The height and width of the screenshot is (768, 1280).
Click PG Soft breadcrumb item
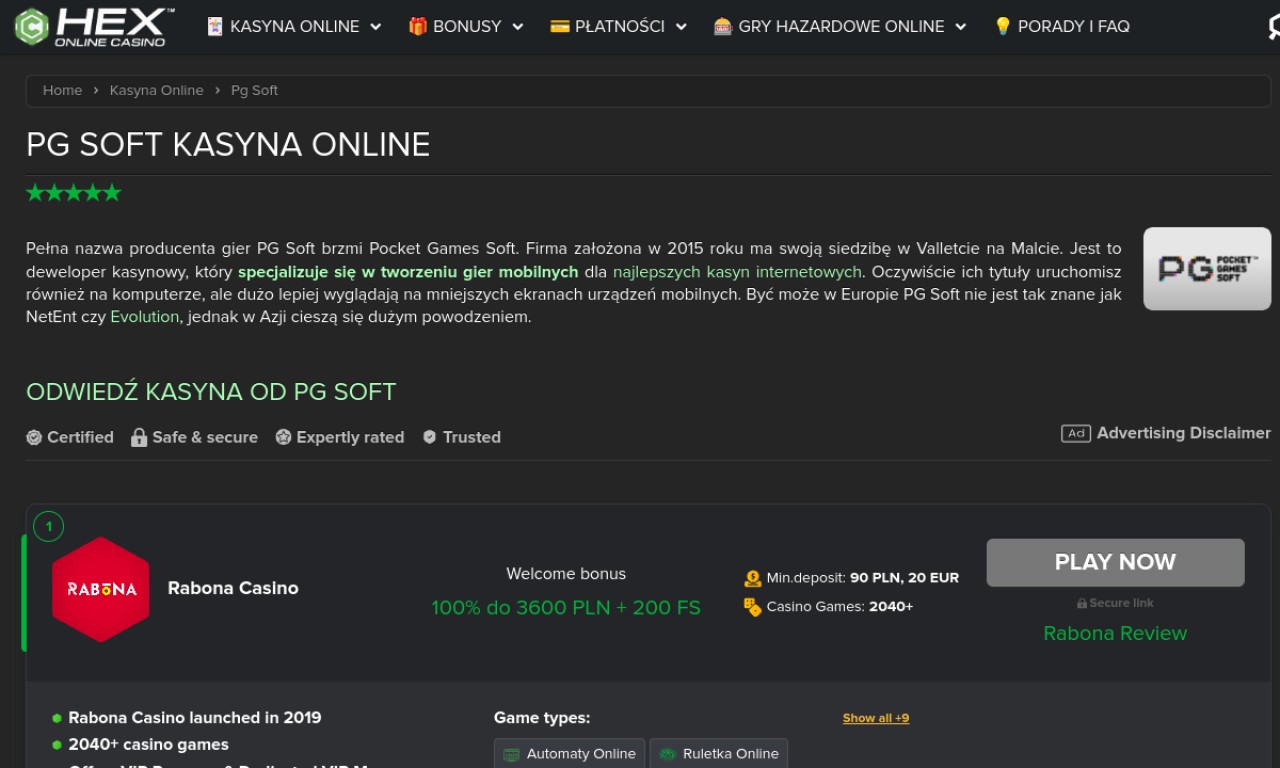[254, 90]
